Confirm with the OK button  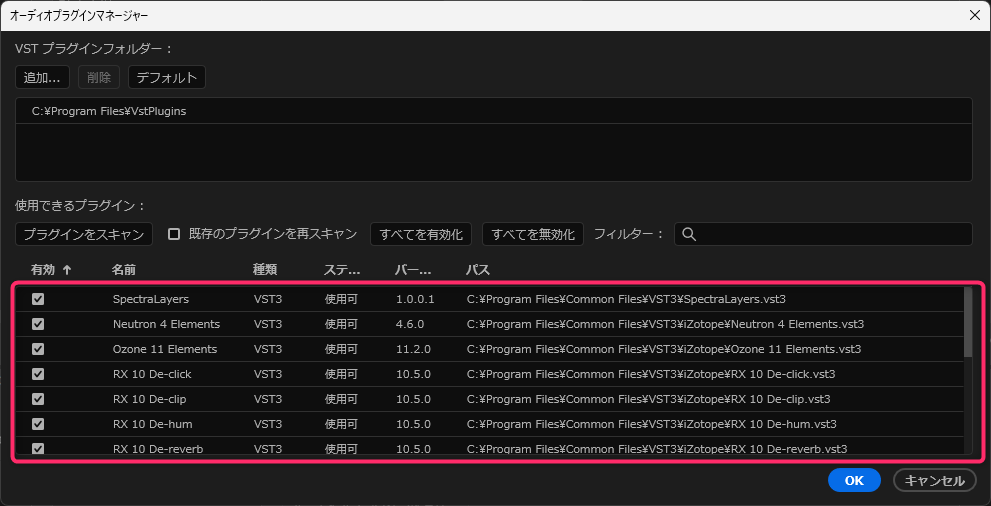[x=853, y=480]
